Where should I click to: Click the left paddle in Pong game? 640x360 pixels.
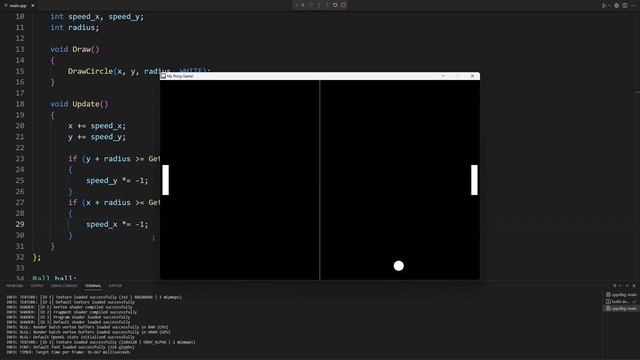tap(166, 180)
